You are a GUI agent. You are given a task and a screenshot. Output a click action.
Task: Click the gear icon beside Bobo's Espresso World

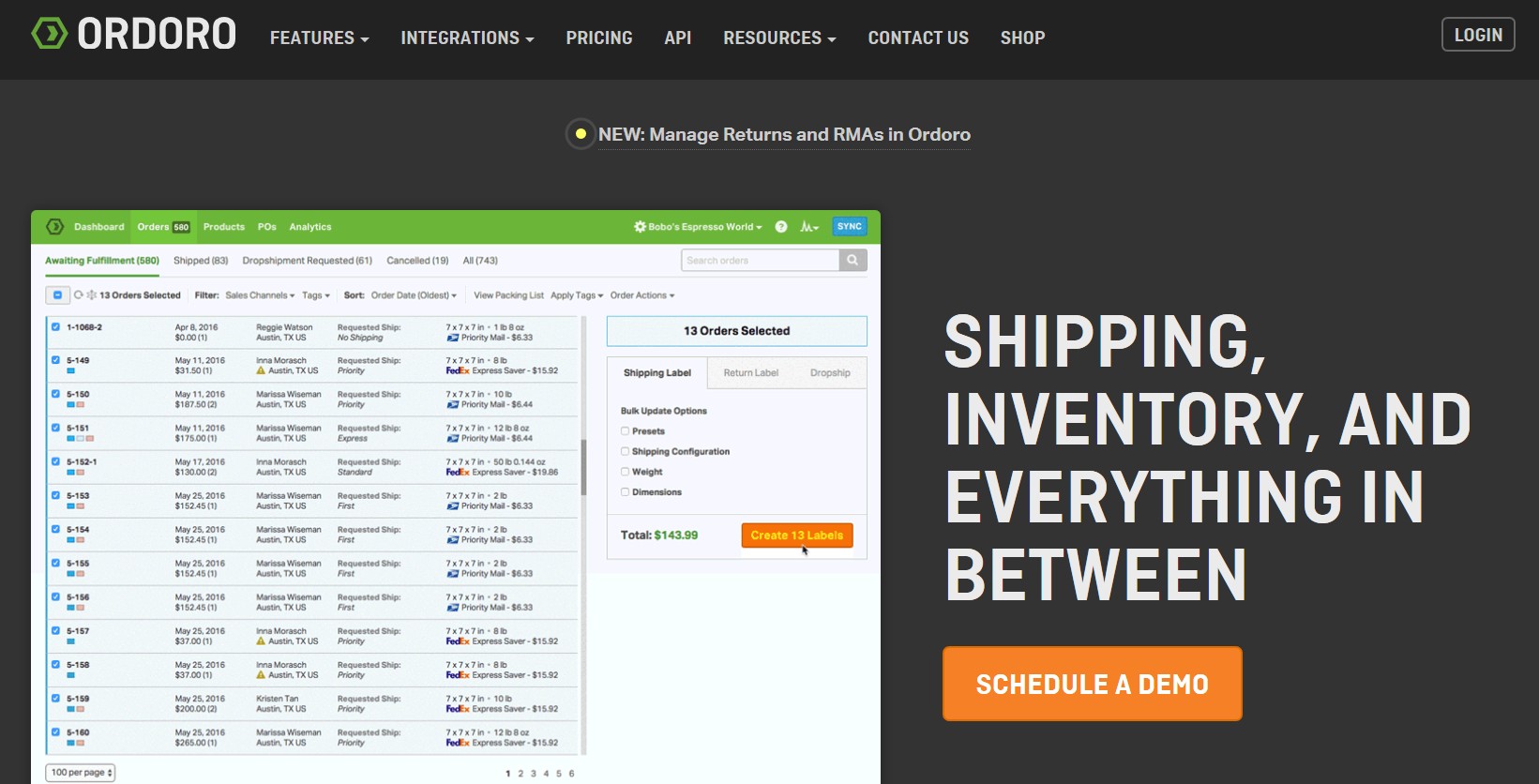tap(640, 227)
